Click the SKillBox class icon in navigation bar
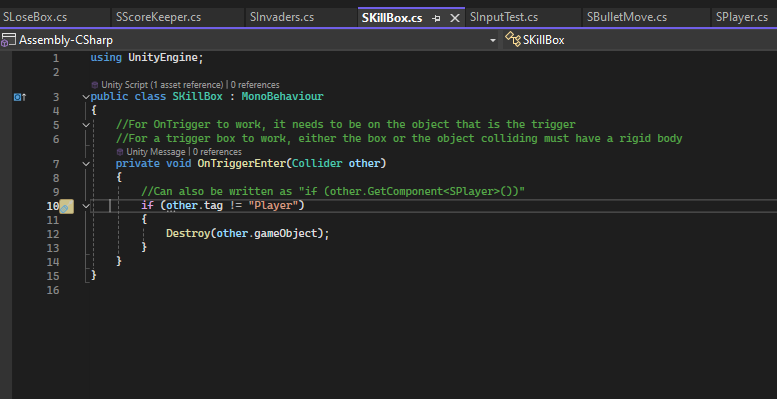Screen dimensions: 777x399 513,40
